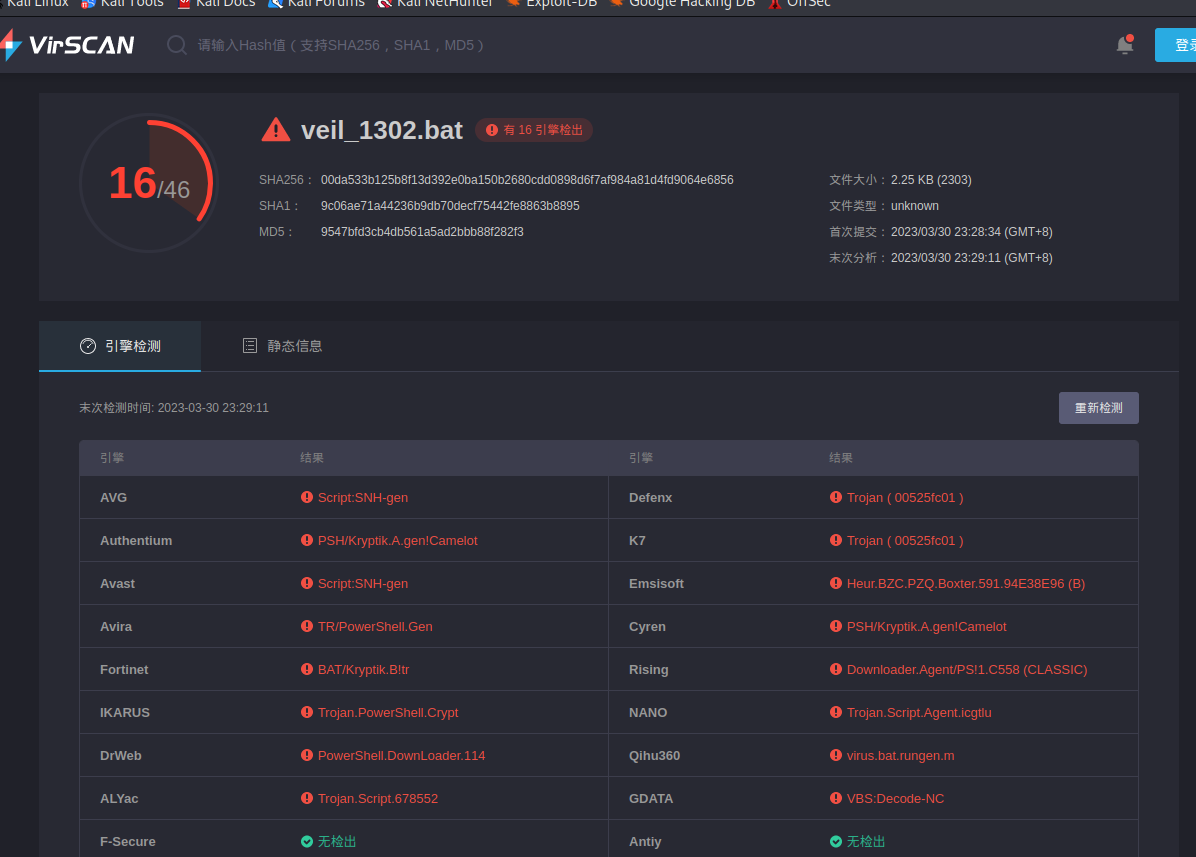1196x857 pixels.
Task: Click 'Heur.BZC.PZQ.Boxter.591.94E38E96 (B)' result
Action: tap(966, 583)
